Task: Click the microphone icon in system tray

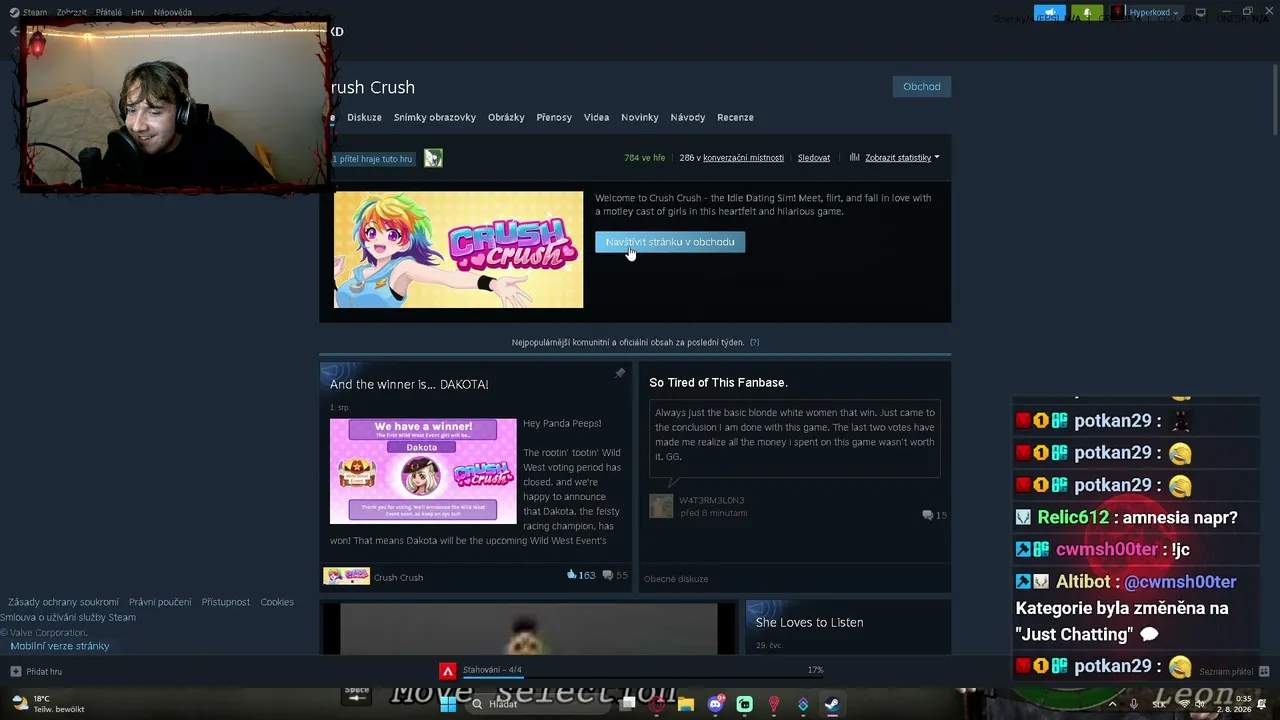Action: (1134, 704)
